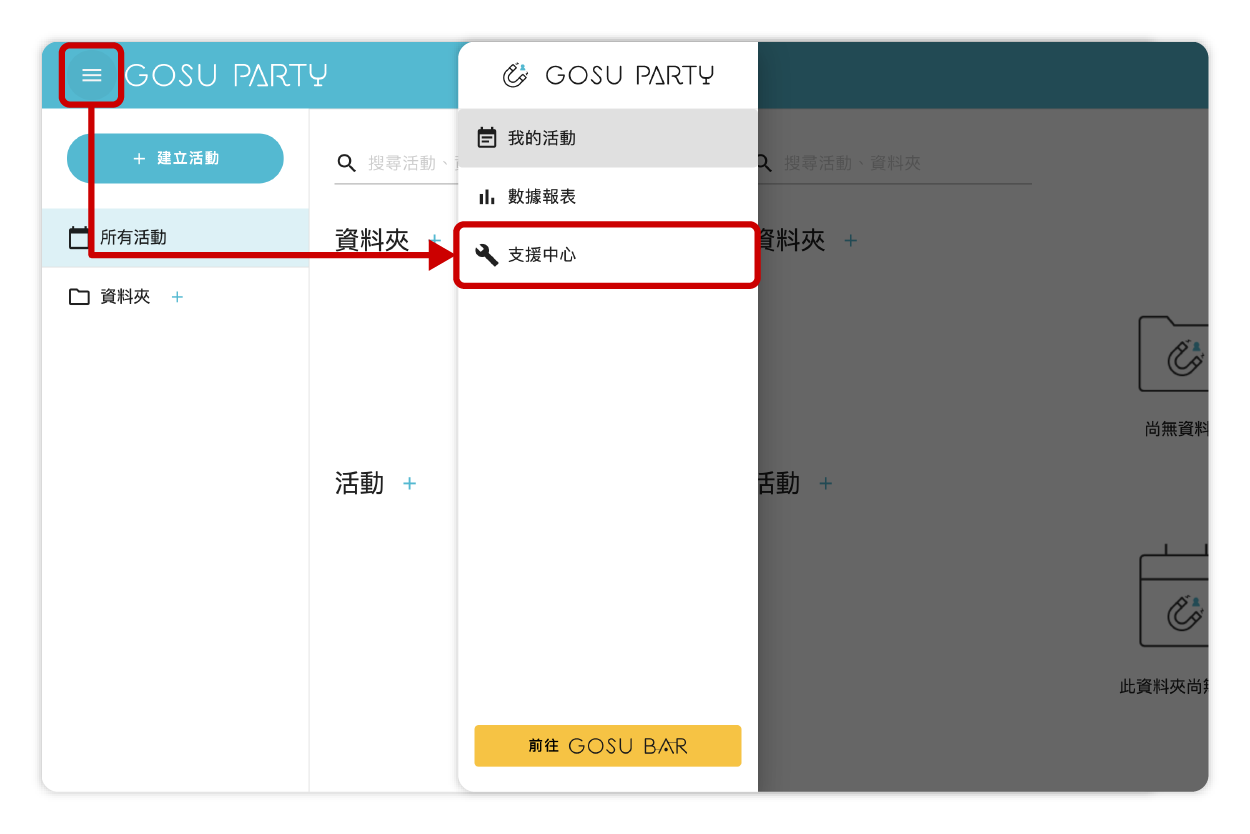Click plus next to right 活動 heading
1250x834 pixels.
pos(825,484)
